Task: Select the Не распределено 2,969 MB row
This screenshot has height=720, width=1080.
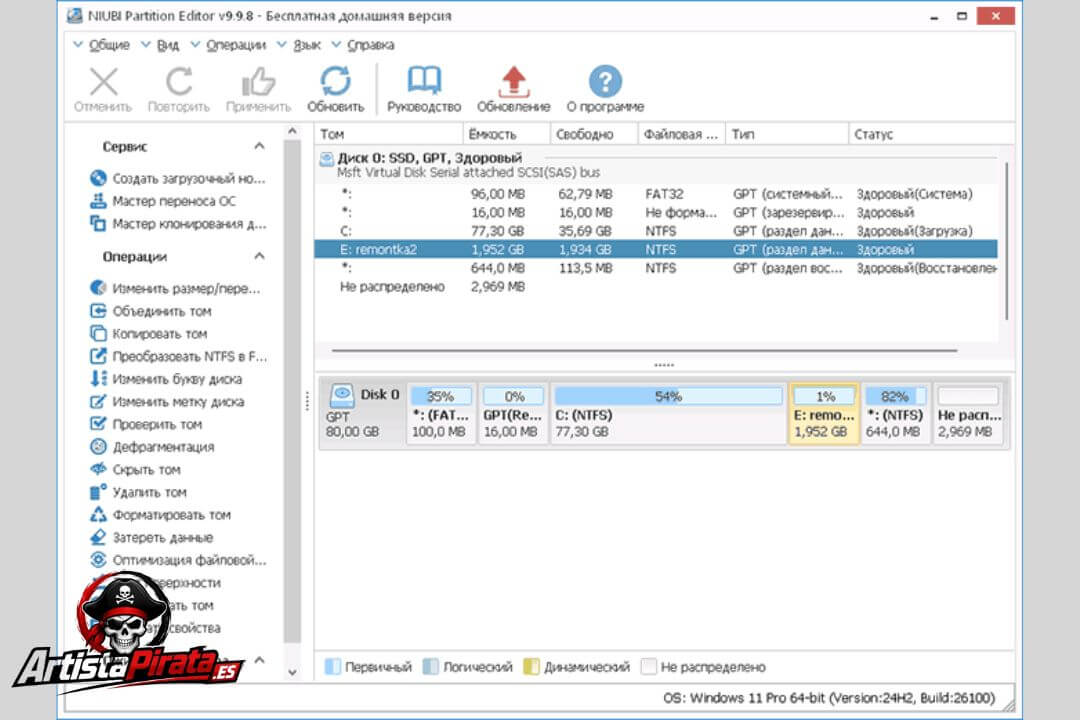Action: 656,287
